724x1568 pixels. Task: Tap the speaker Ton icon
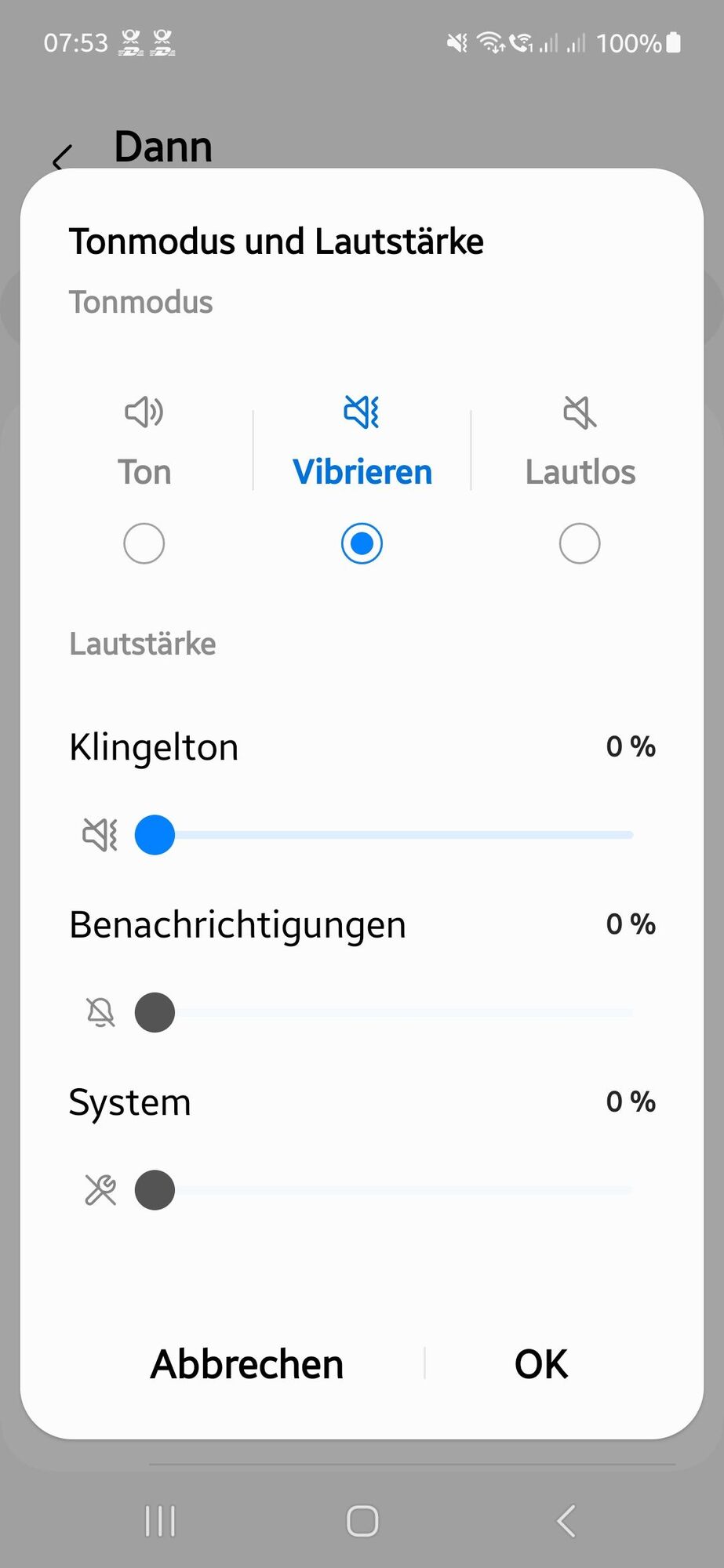pos(144,412)
